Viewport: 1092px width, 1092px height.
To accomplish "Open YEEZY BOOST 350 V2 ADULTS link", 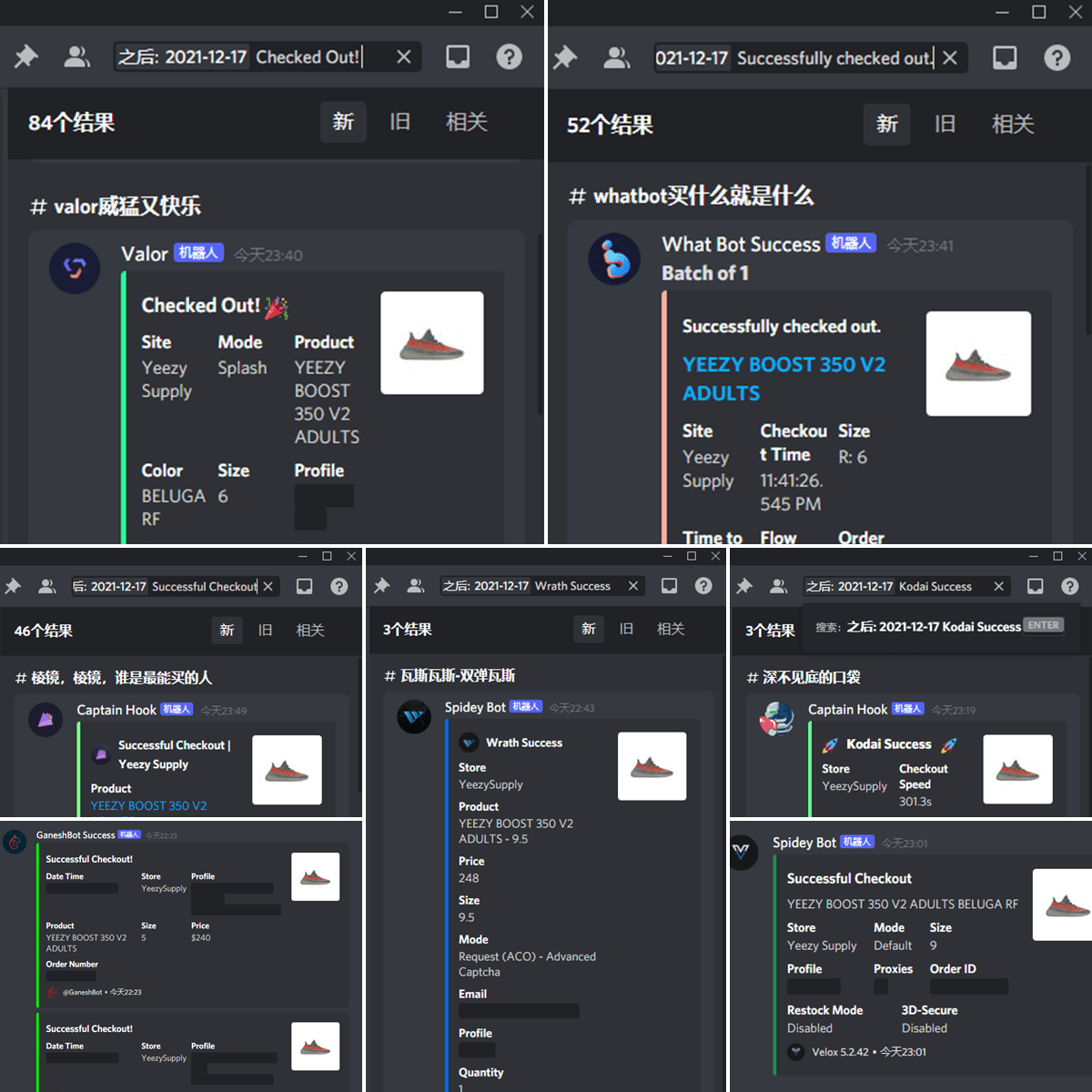I will (784, 379).
